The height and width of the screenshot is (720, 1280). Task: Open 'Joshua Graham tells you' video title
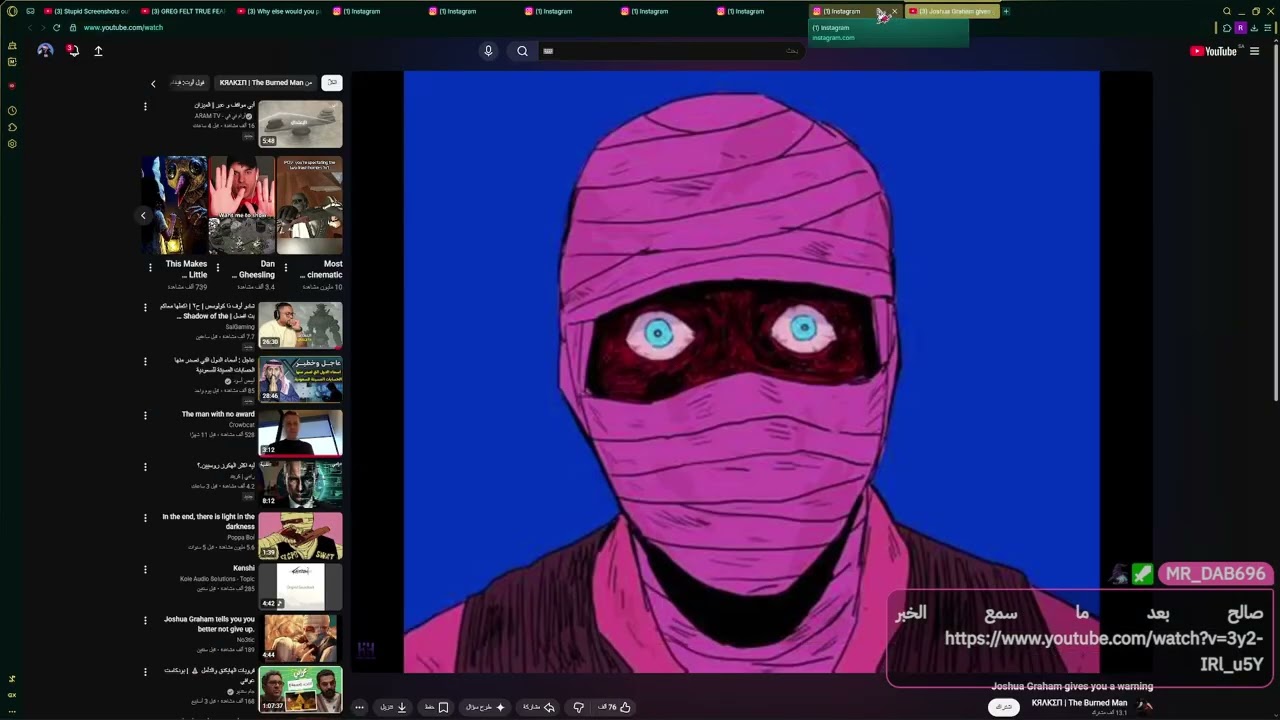pos(209,624)
